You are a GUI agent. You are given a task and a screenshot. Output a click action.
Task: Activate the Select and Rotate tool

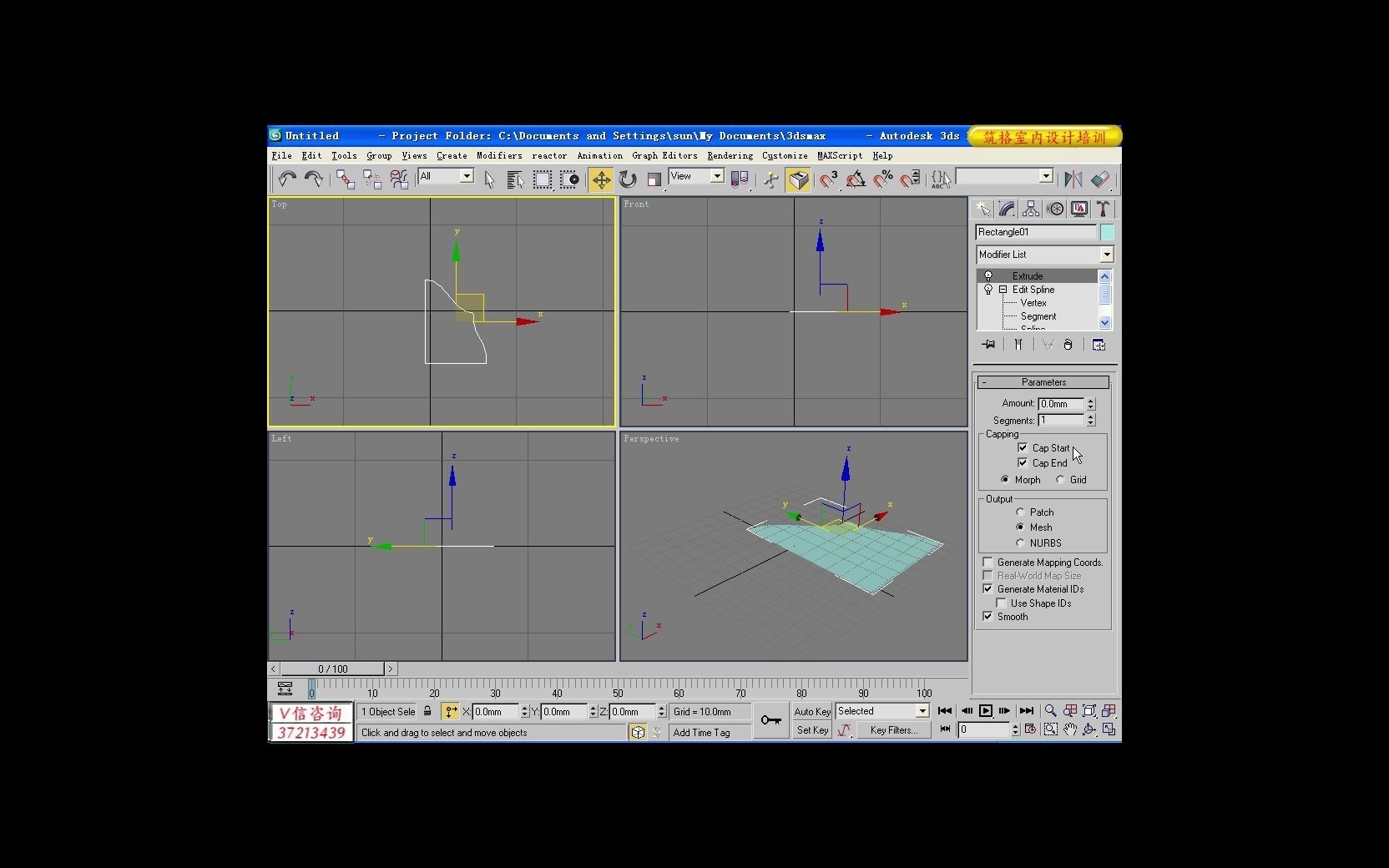point(627,179)
